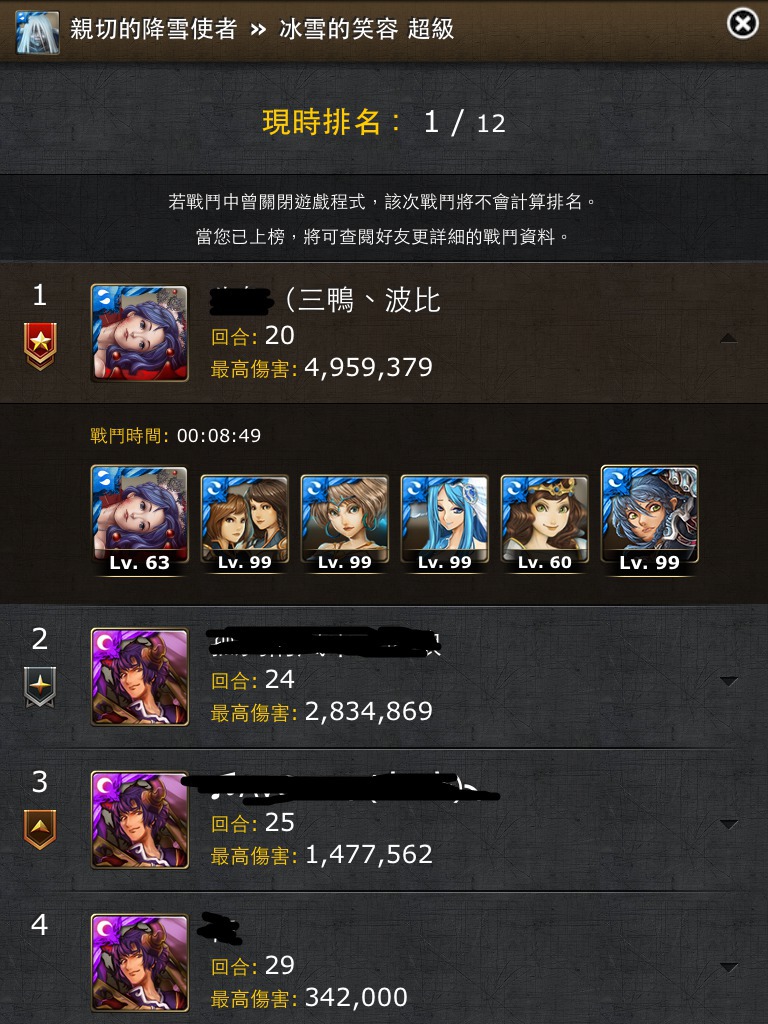Select the two-girls Lv. 99 card
Screen dimensions: 768x1024
244,523
